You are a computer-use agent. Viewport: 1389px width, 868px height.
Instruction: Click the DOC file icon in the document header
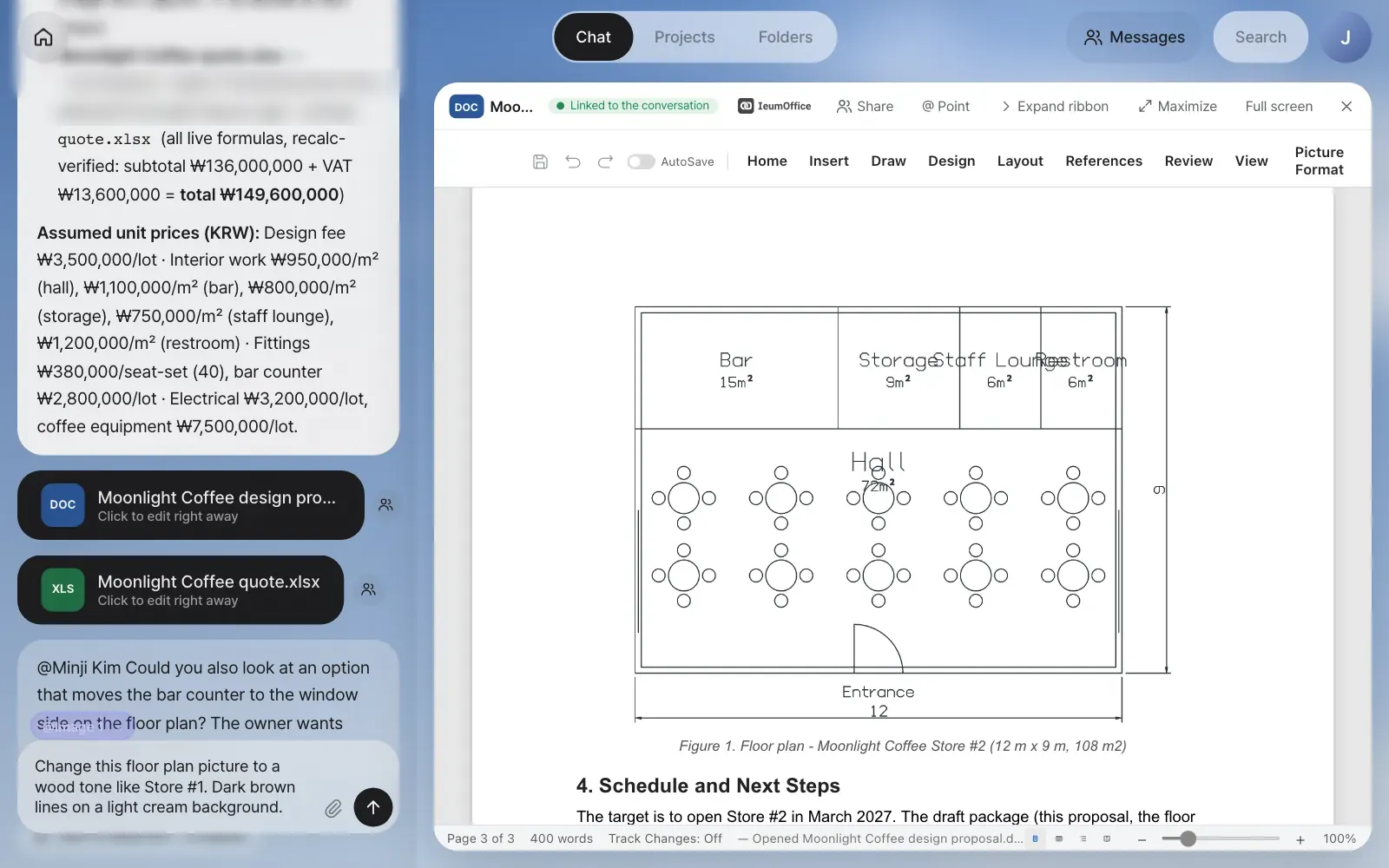coord(466,107)
